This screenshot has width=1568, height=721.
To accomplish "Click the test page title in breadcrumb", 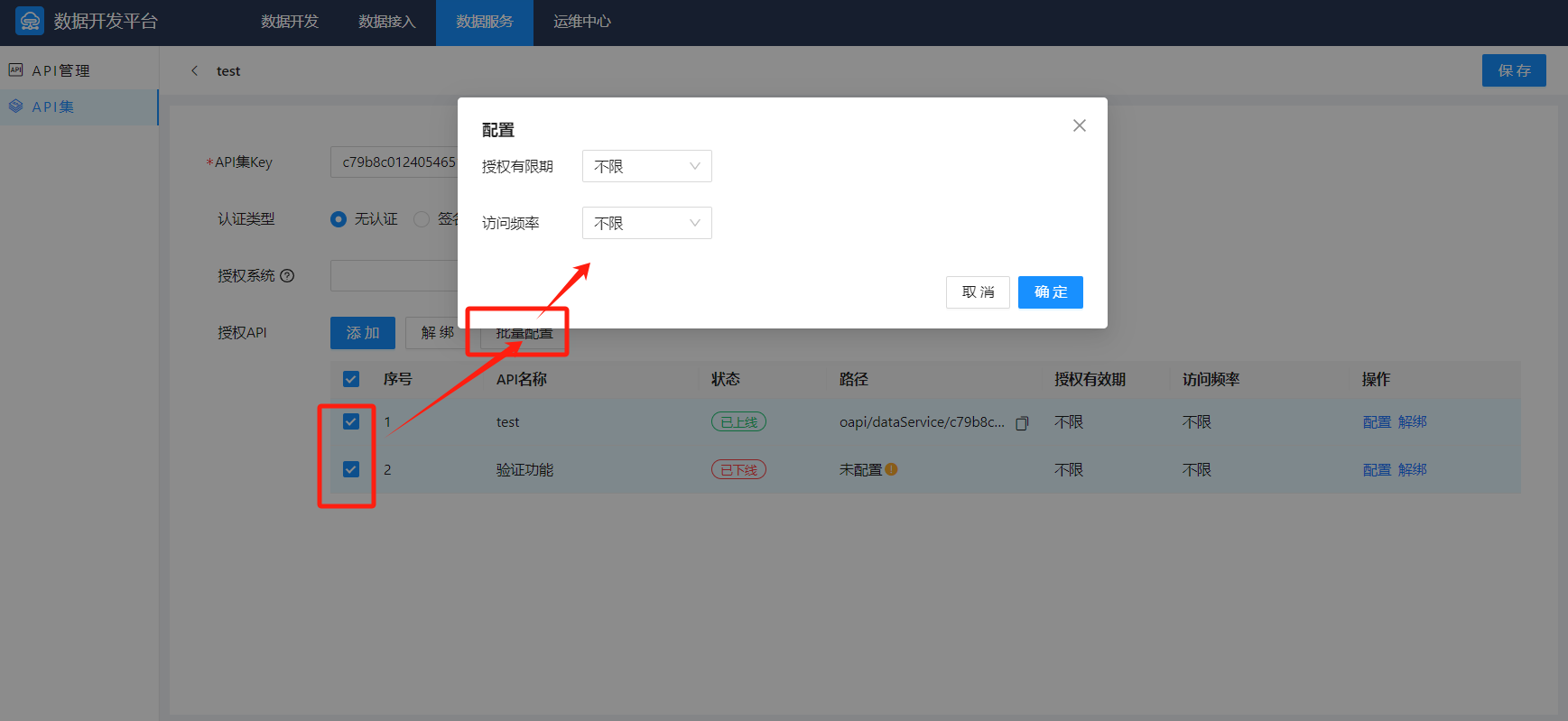I will coord(228,71).
